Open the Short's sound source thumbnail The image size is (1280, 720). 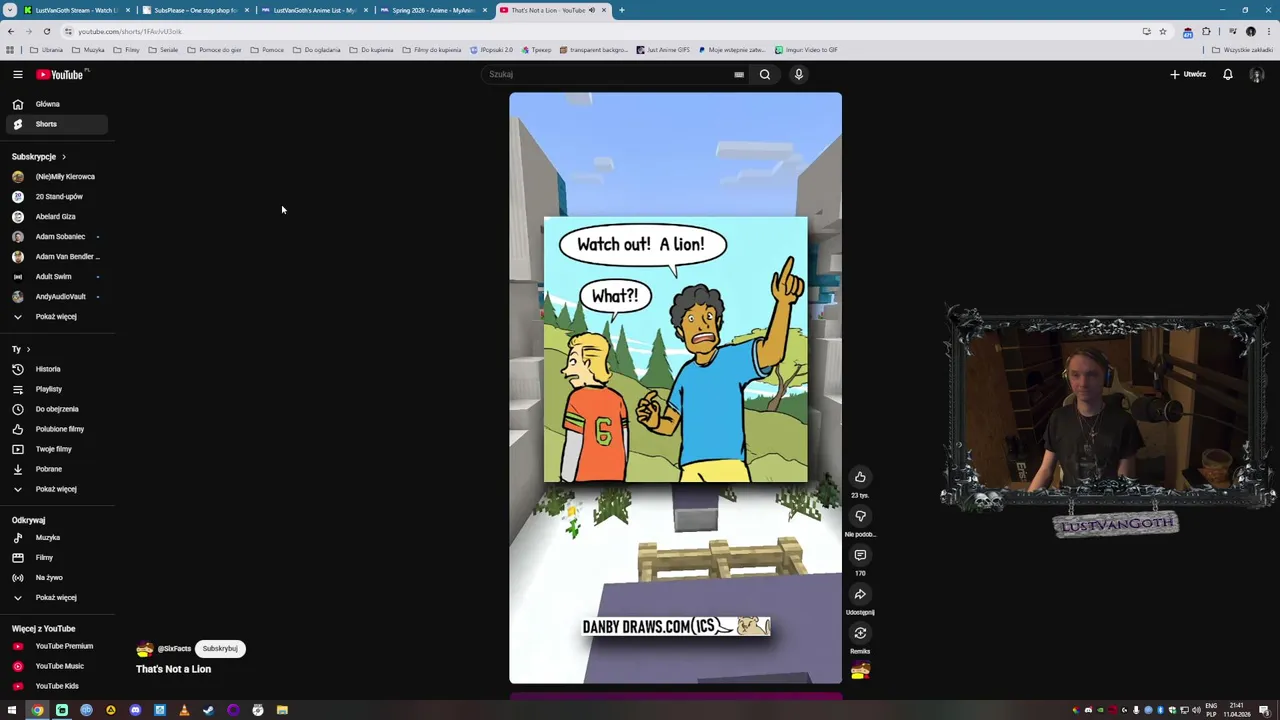pos(860,671)
